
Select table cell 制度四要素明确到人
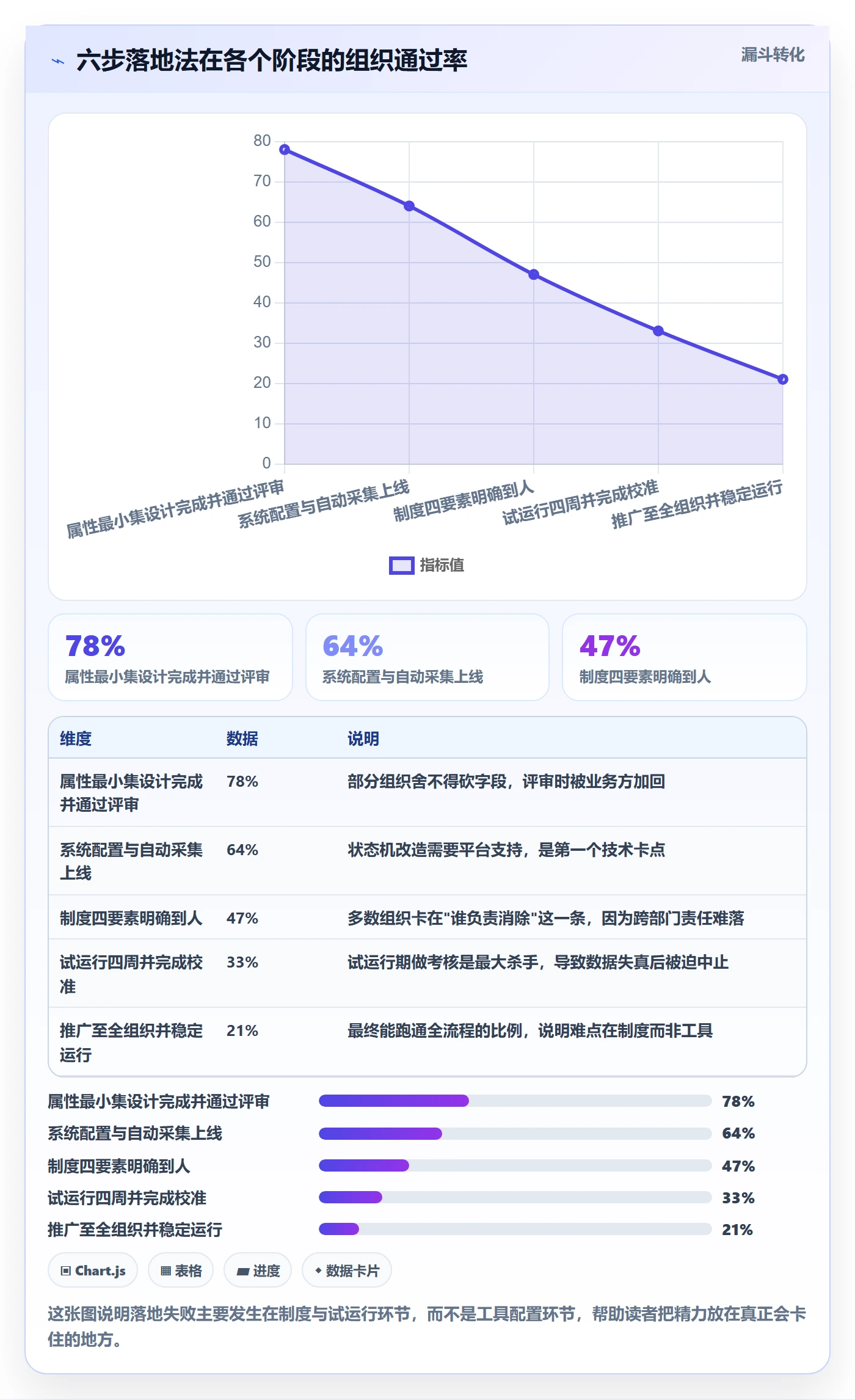(x=131, y=918)
